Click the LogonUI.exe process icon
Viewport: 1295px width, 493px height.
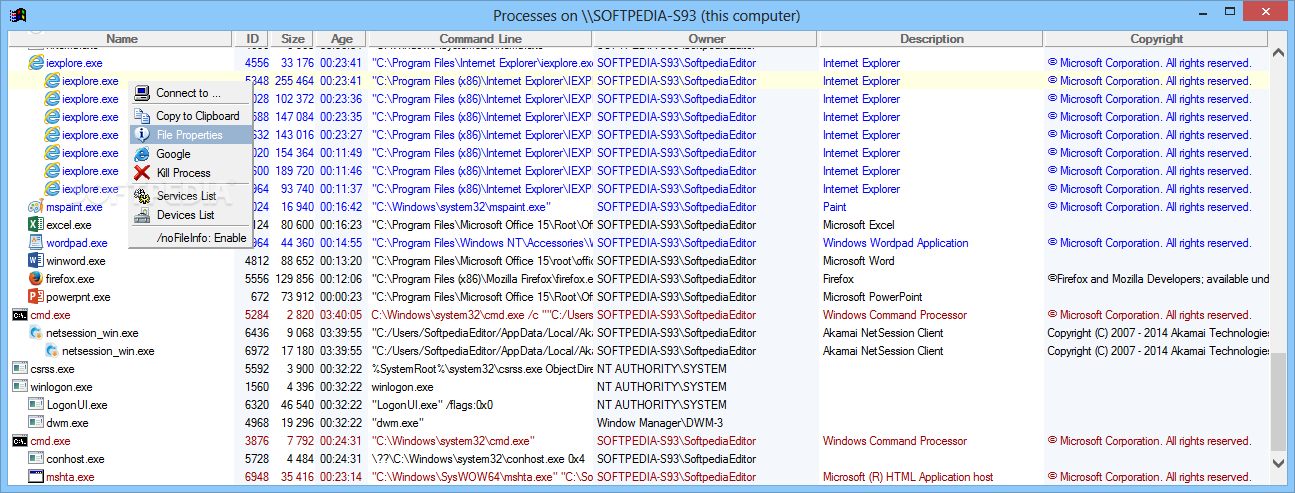(36, 405)
